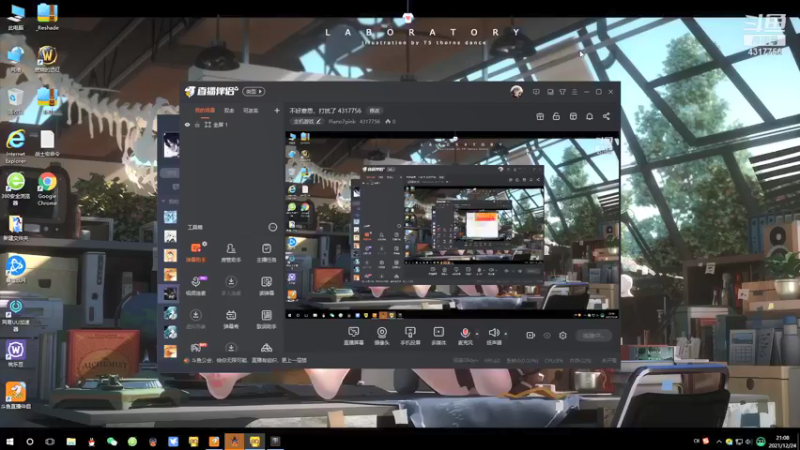Open settings gear beside start-stream button
The height and width of the screenshot is (450, 800).
coord(563,335)
